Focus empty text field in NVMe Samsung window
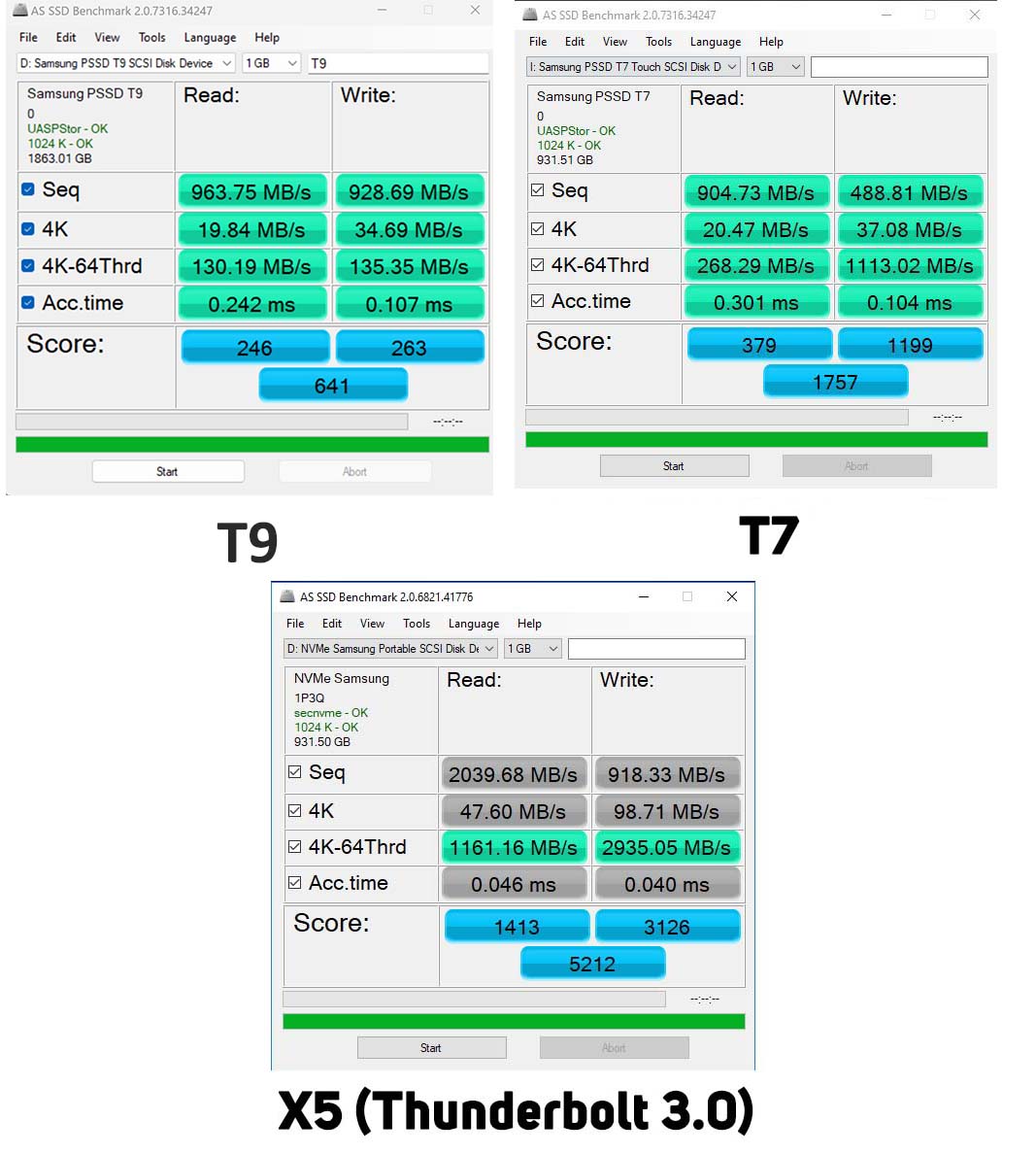 [x=656, y=648]
